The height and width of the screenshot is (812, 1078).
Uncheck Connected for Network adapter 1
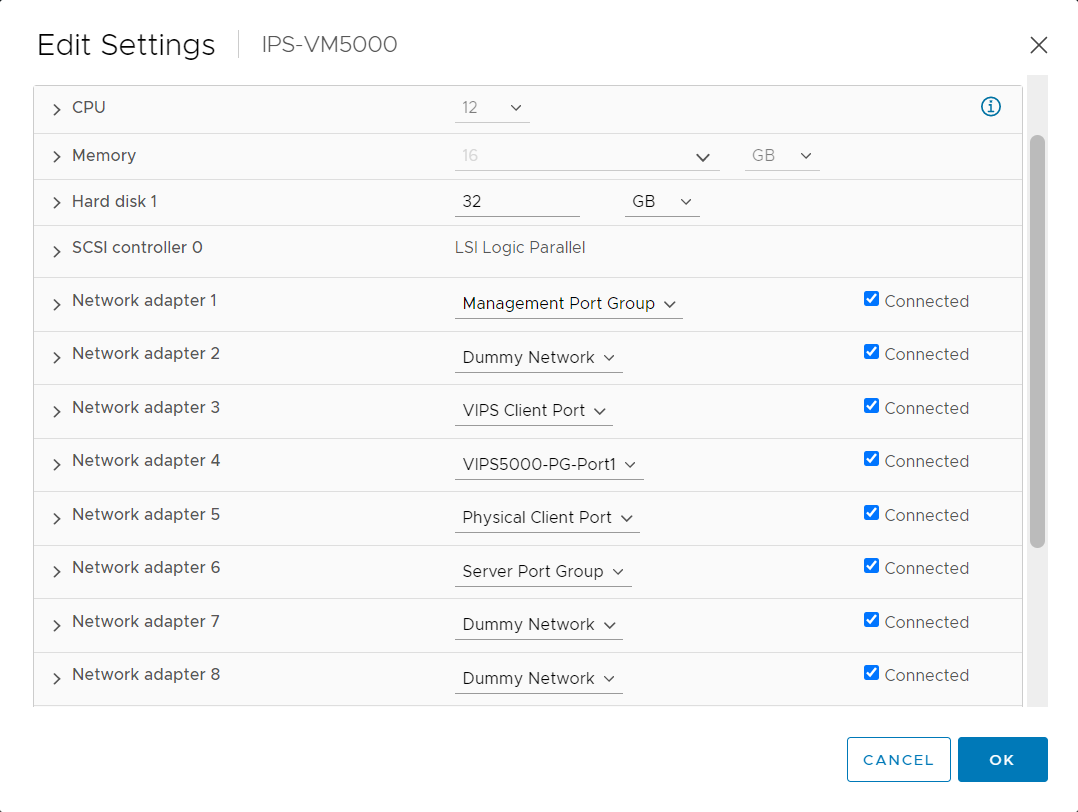(x=871, y=298)
